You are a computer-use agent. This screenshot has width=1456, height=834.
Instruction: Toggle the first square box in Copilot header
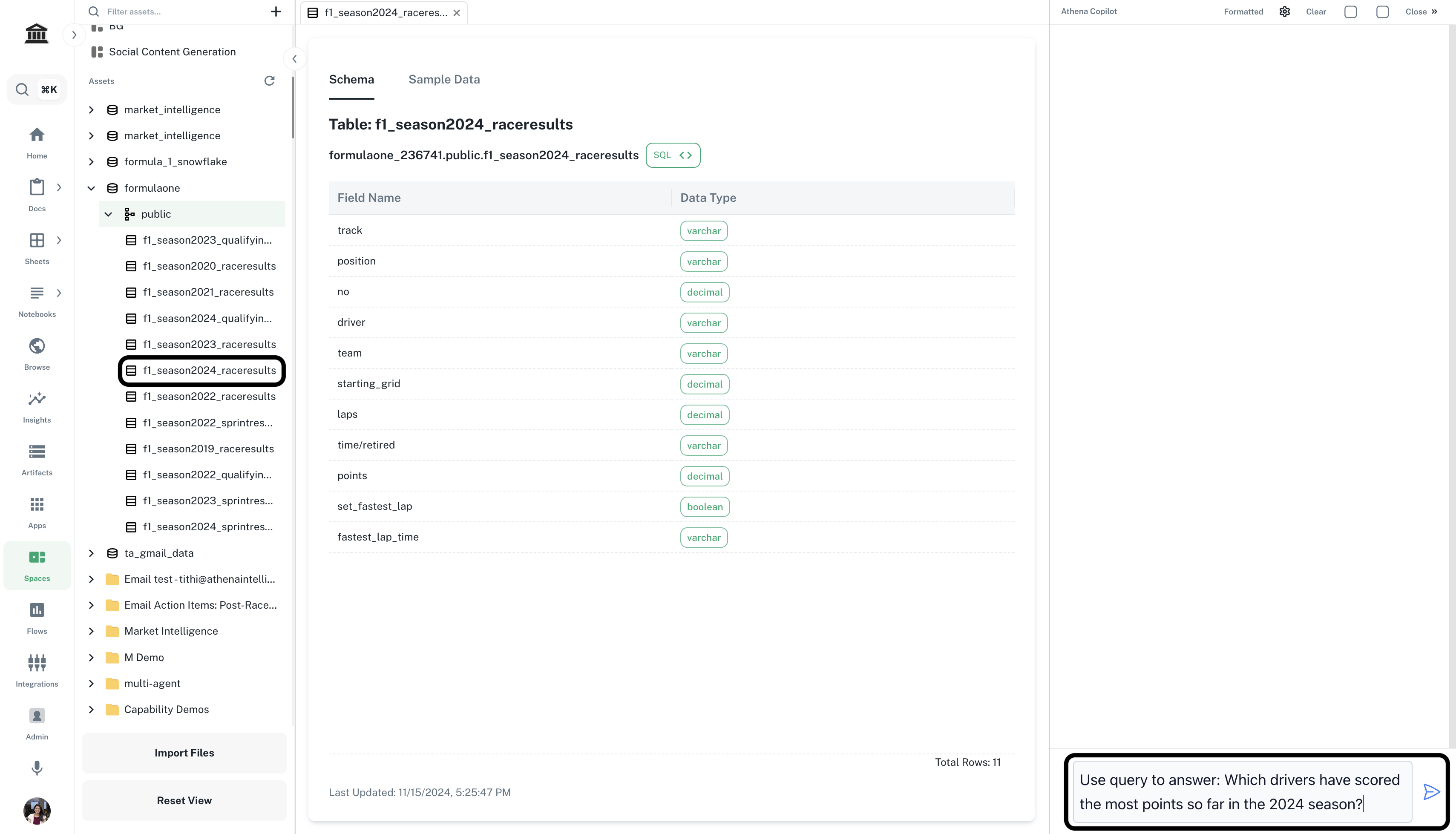pos(1351,12)
